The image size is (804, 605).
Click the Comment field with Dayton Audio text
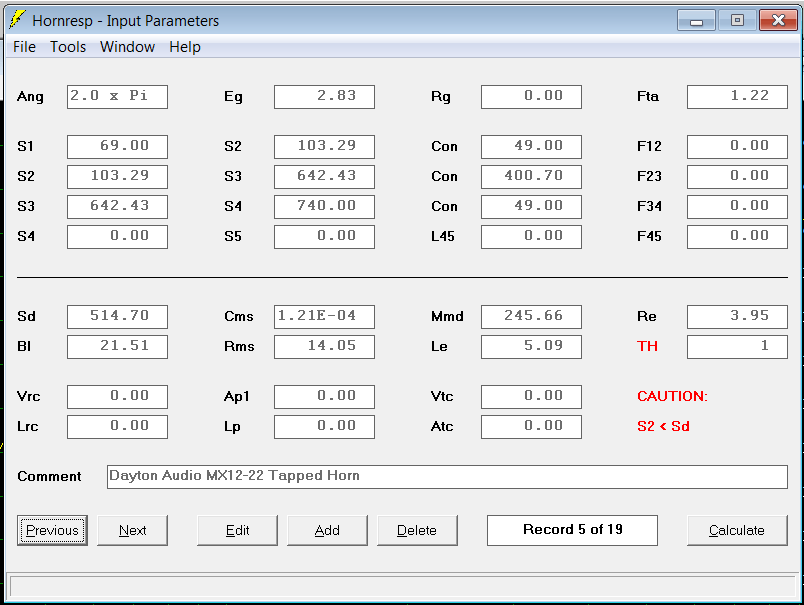(447, 477)
